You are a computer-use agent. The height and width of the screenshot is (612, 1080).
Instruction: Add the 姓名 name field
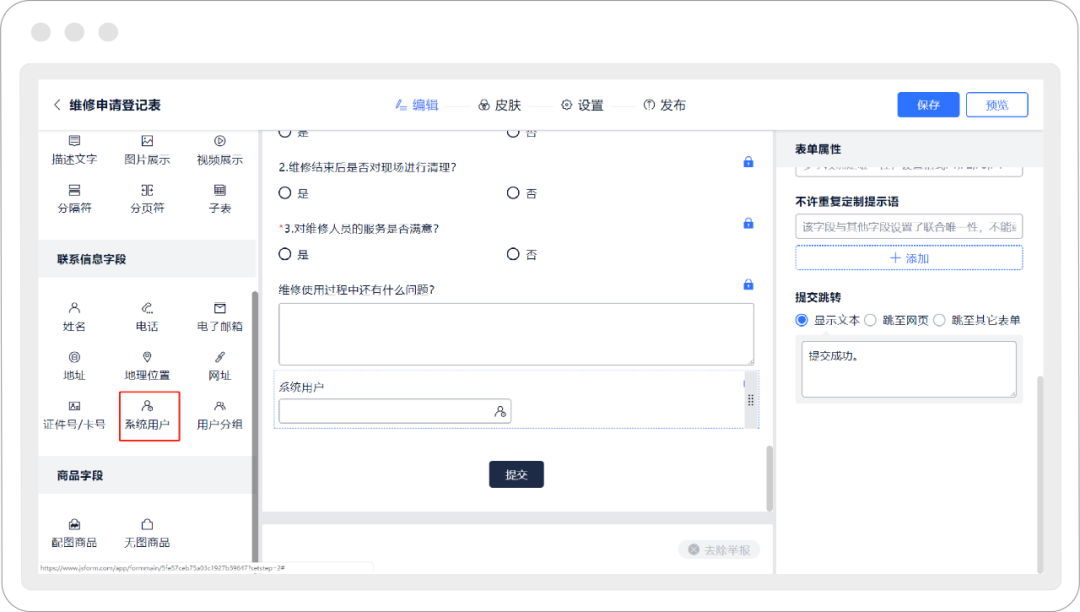tap(74, 316)
